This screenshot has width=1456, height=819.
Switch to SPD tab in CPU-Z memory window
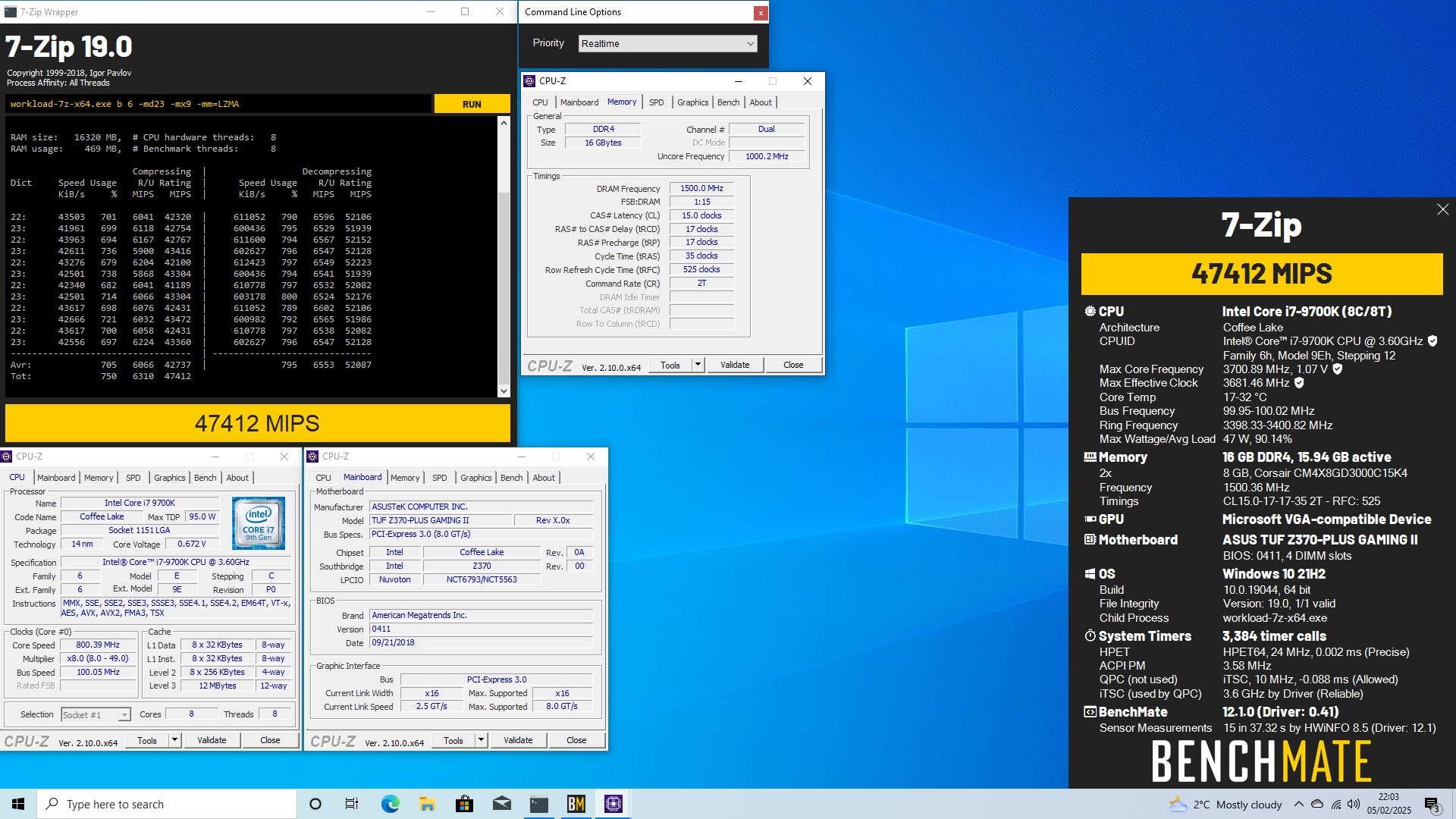pos(657,102)
